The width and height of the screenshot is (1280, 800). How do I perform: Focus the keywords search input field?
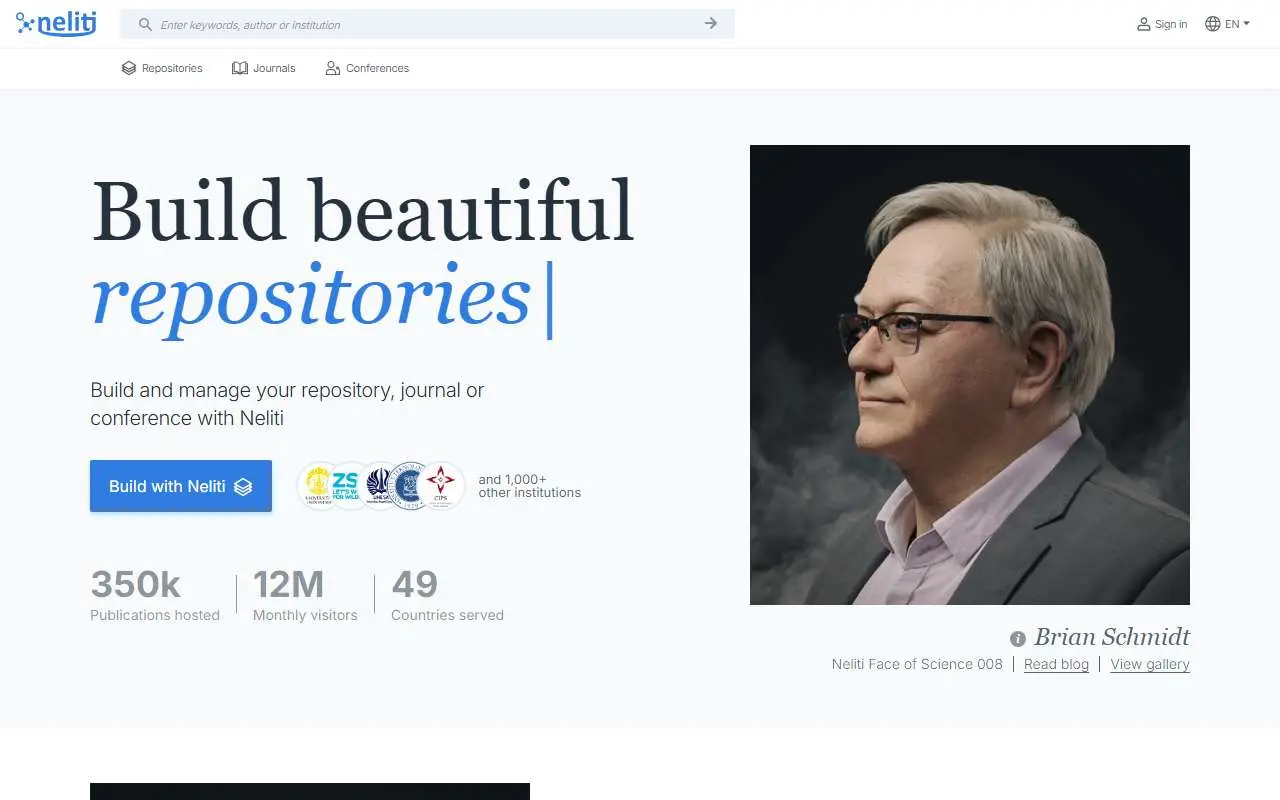(427, 24)
